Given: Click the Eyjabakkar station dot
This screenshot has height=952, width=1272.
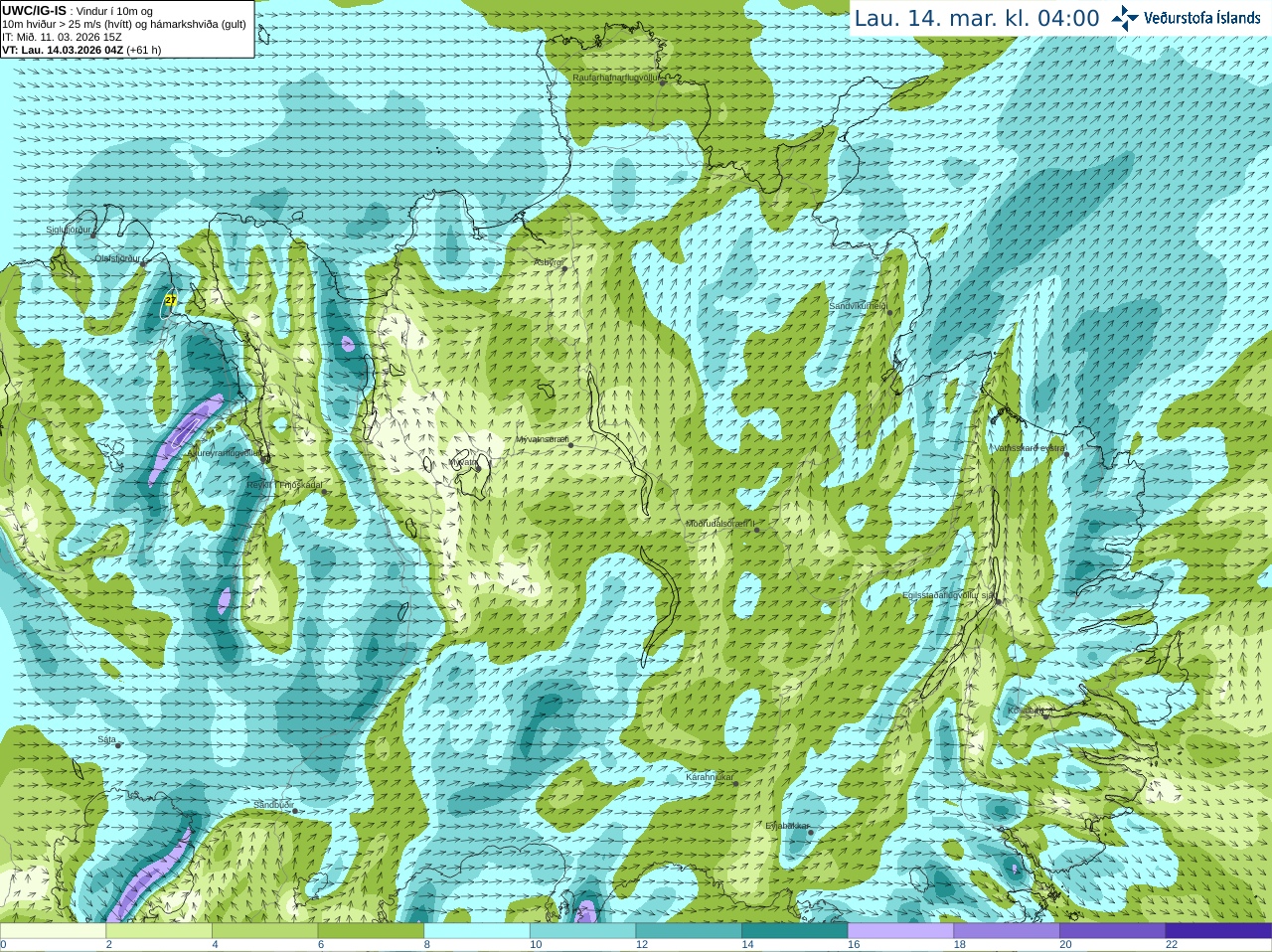Looking at the screenshot, I should [x=811, y=832].
